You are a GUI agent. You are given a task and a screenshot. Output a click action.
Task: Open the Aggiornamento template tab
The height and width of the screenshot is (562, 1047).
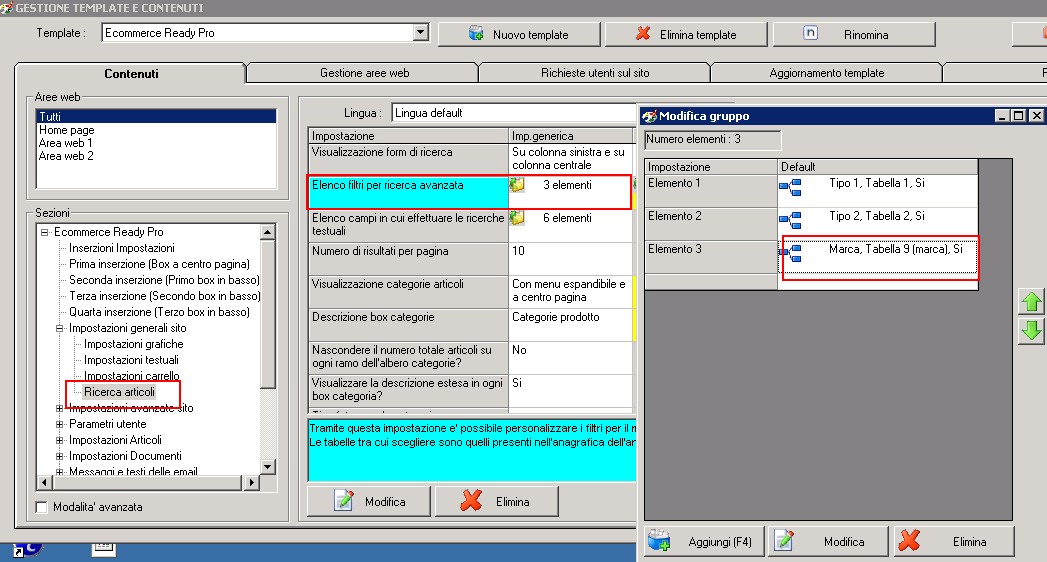point(827,73)
